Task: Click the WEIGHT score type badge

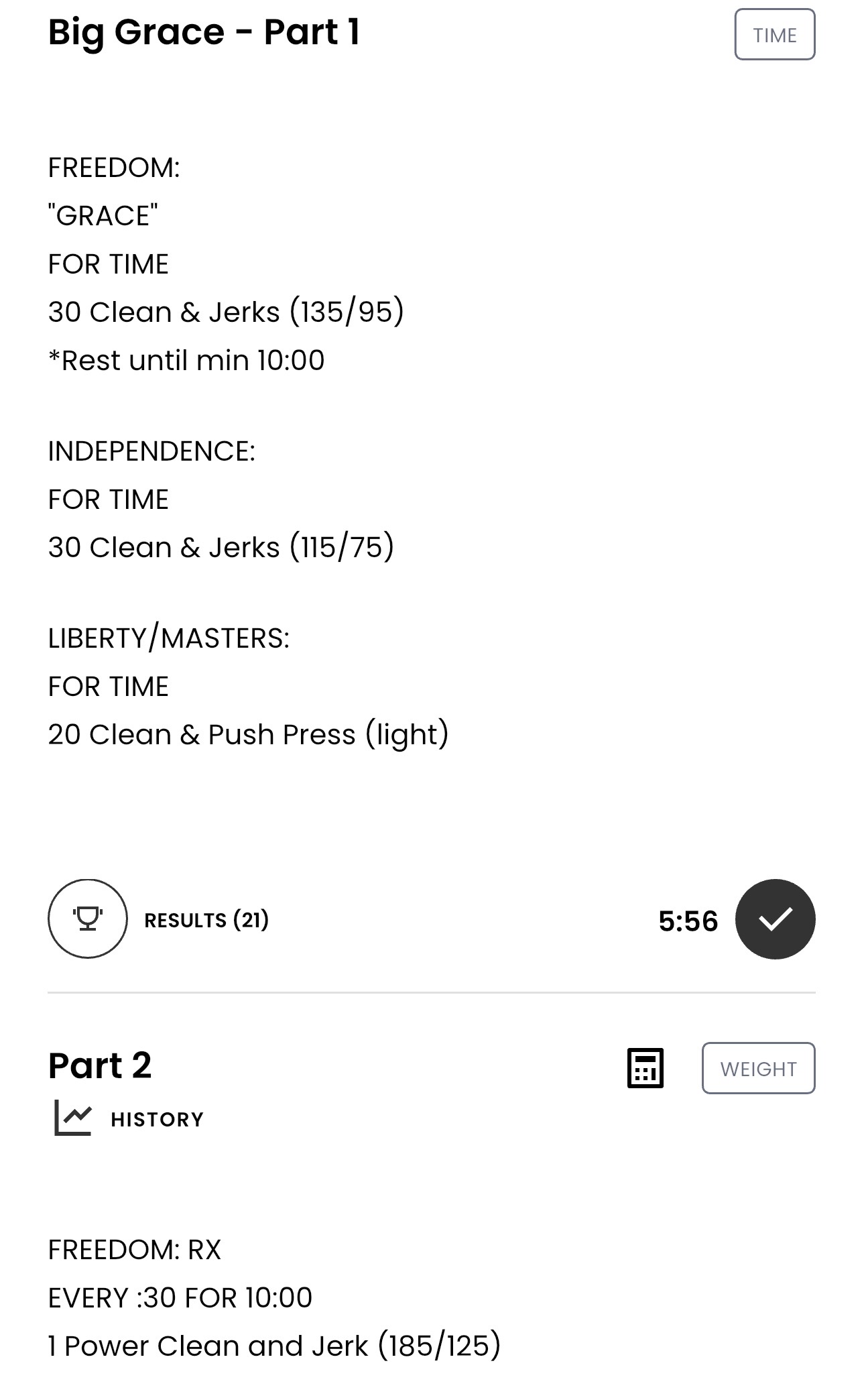Action: coord(759,1068)
